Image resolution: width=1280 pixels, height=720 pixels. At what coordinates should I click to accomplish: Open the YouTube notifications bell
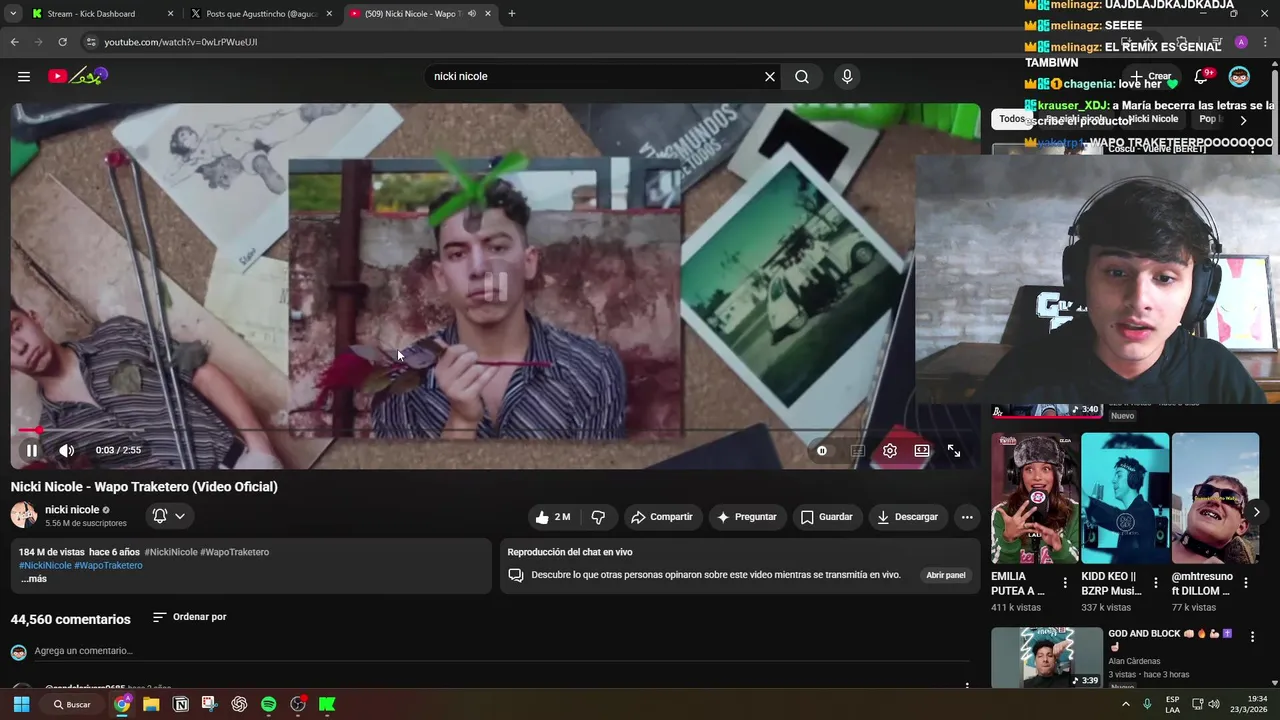[x=1202, y=76]
